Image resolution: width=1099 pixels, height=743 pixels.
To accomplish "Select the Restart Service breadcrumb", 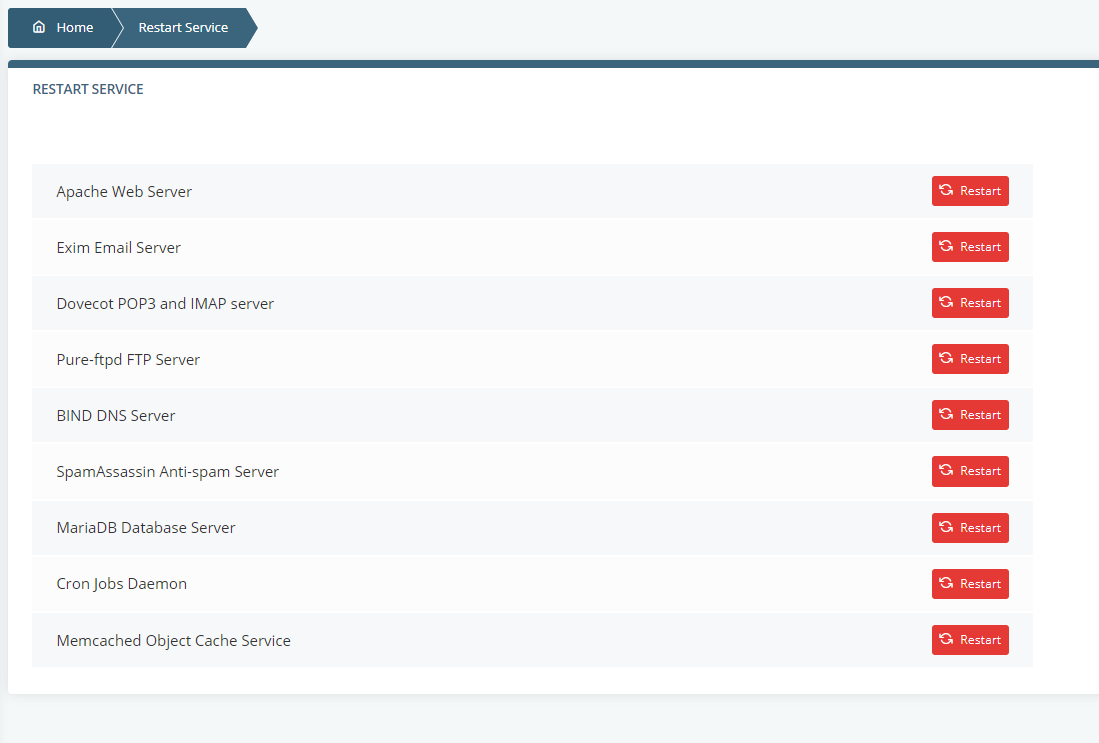I will click(183, 27).
